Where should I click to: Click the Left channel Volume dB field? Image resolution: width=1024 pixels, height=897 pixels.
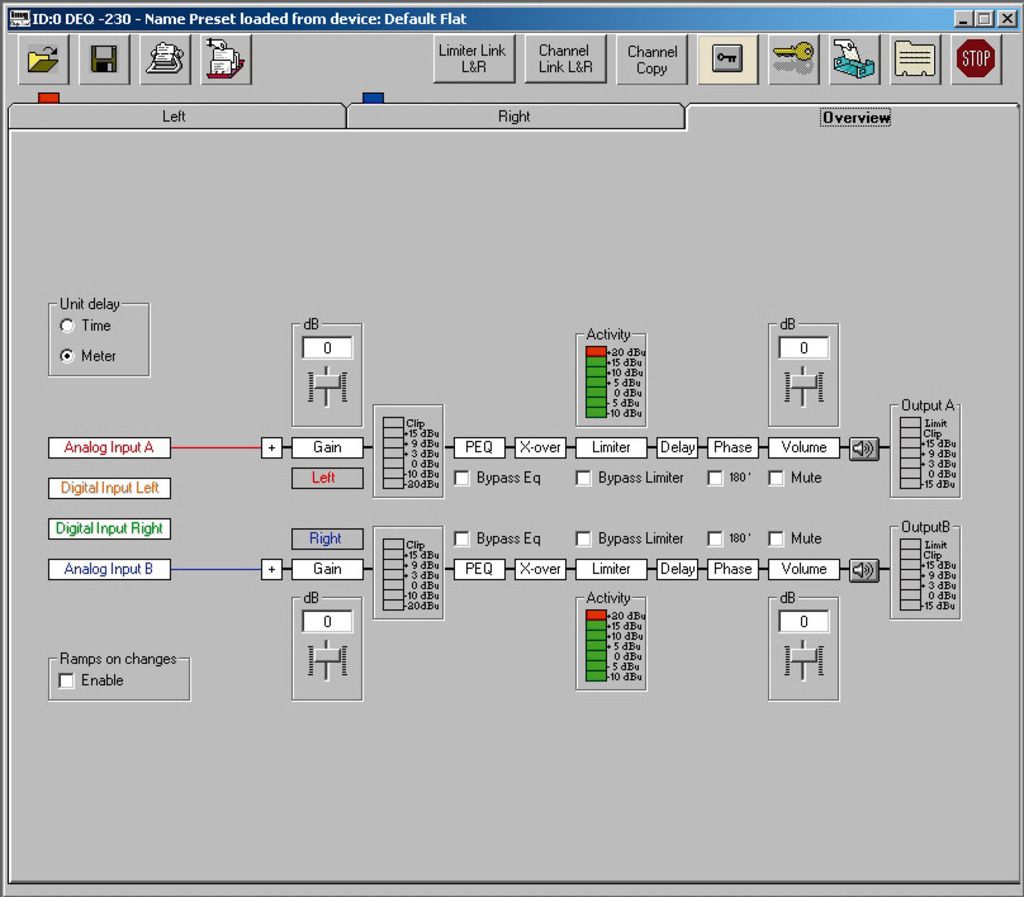point(803,348)
